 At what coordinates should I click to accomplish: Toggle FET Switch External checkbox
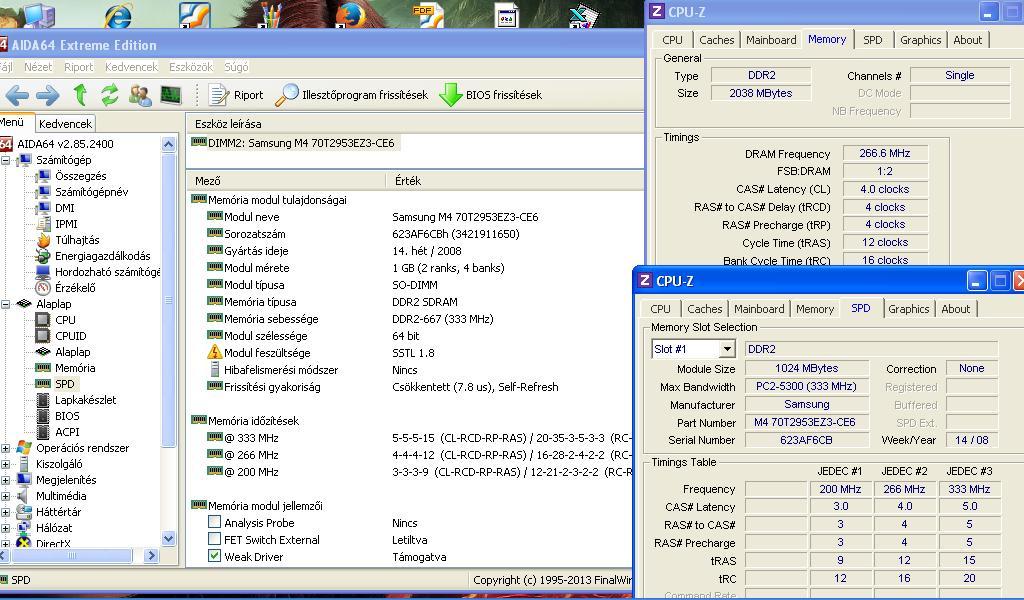click(x=214, y=539)
